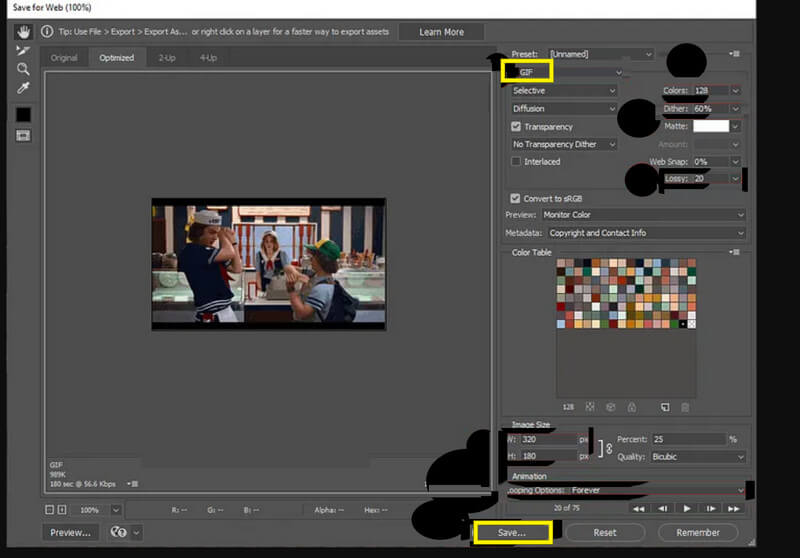The image size is (800, 558).
Task: Add eyedropper color to Color Table
Action: tap(665, 407)
